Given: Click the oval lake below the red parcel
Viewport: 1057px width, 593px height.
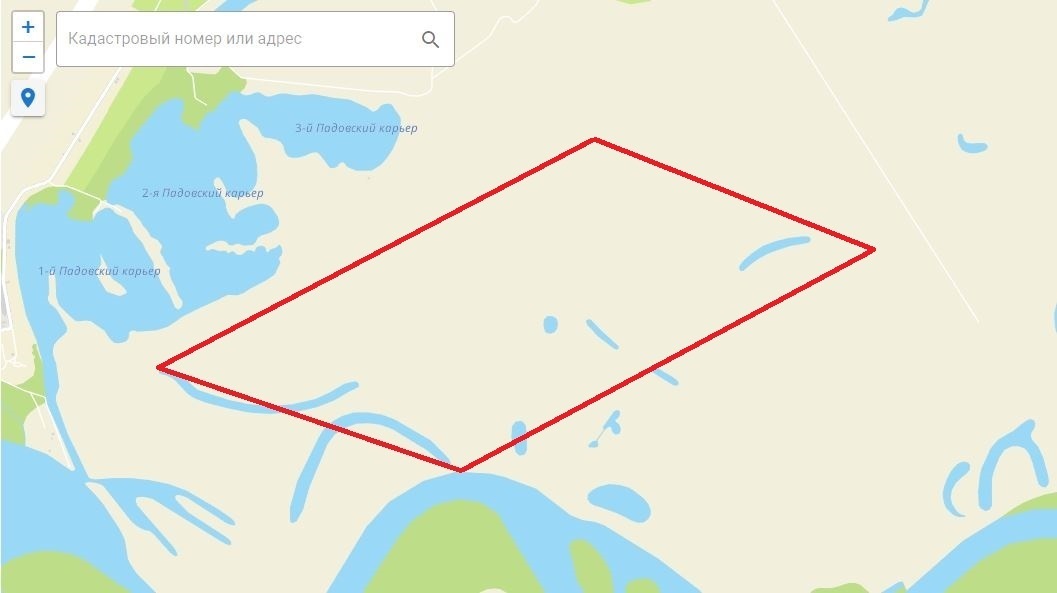Looking at the screenshot, I should (619, 502).
